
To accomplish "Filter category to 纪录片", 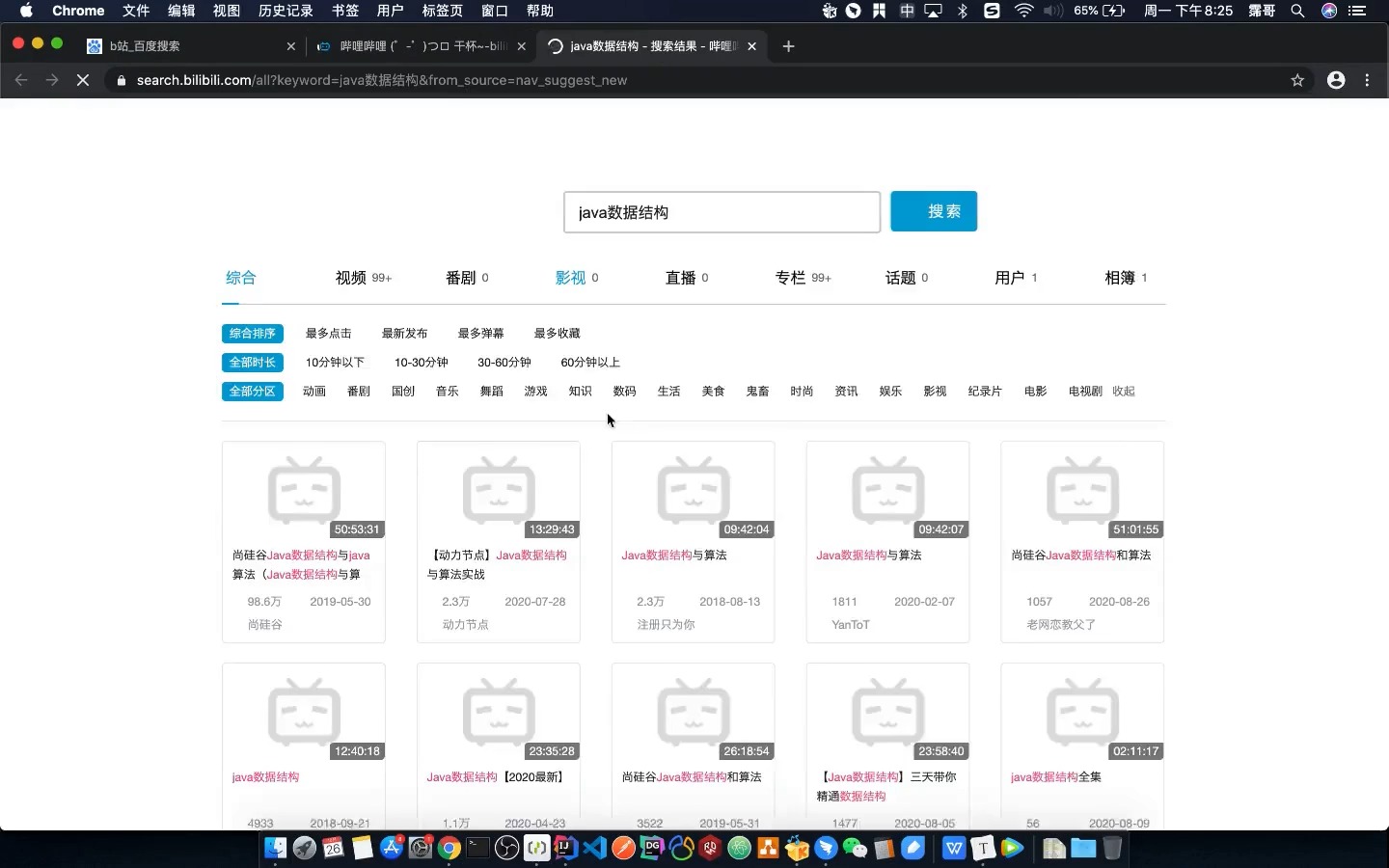I will pos(985,392).
